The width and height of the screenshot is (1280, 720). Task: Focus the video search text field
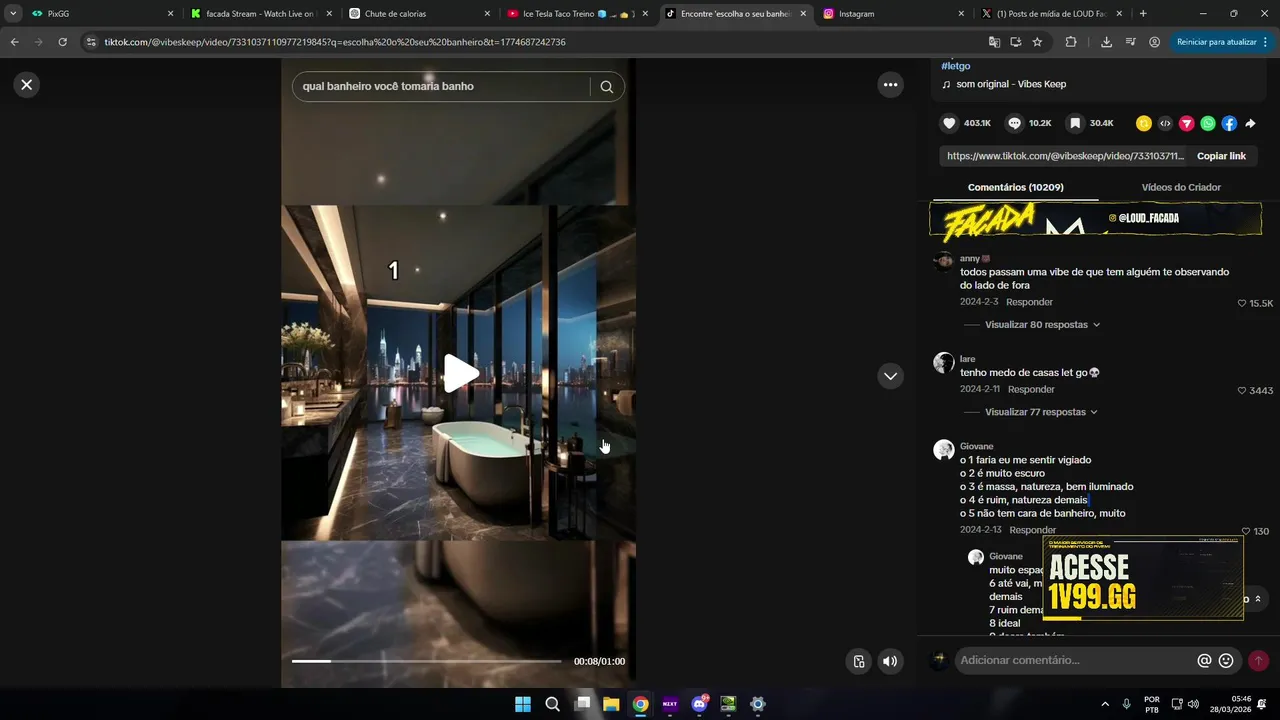(x=440, y=86)
